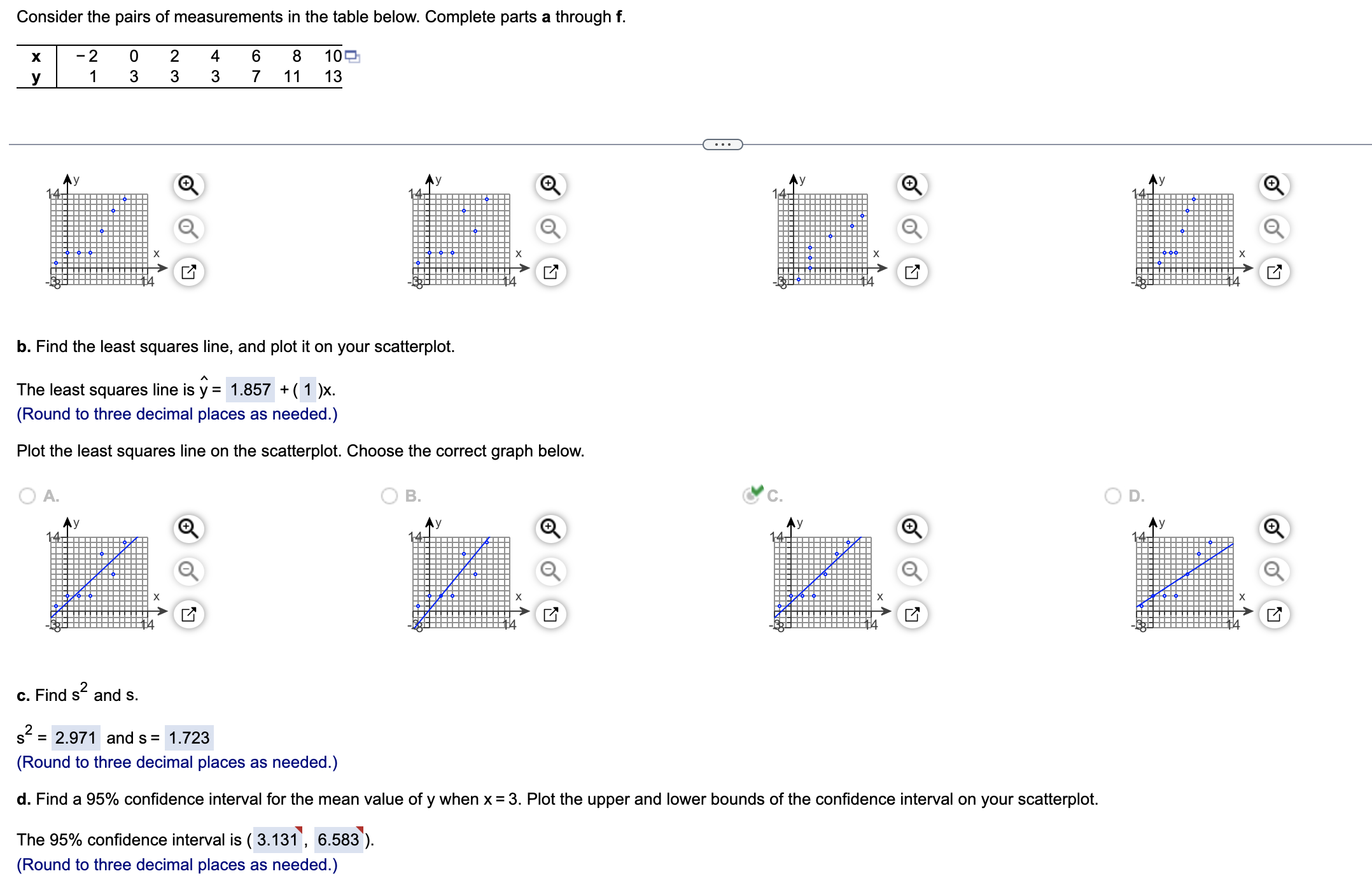Zoom in on the fourth scatterplot option
The image size is (1372, 890).
1273,187
